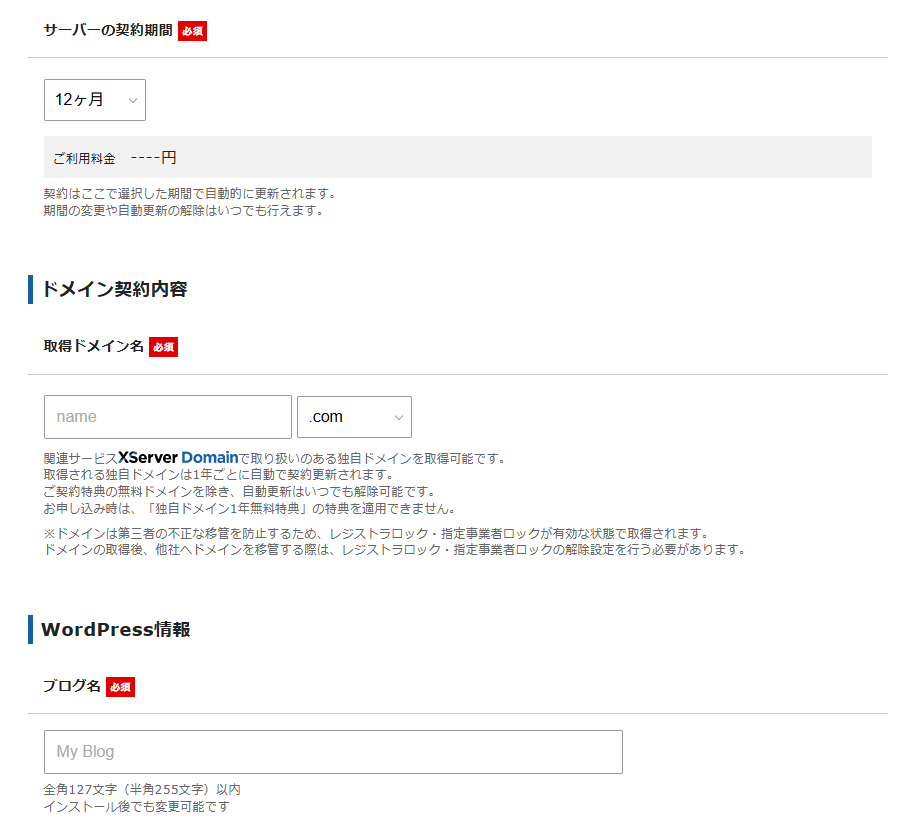The height and width of the screenshot is (819, 919).
Task: Click the 取得ドメイン名 field label
Action: tap(94, 346)
